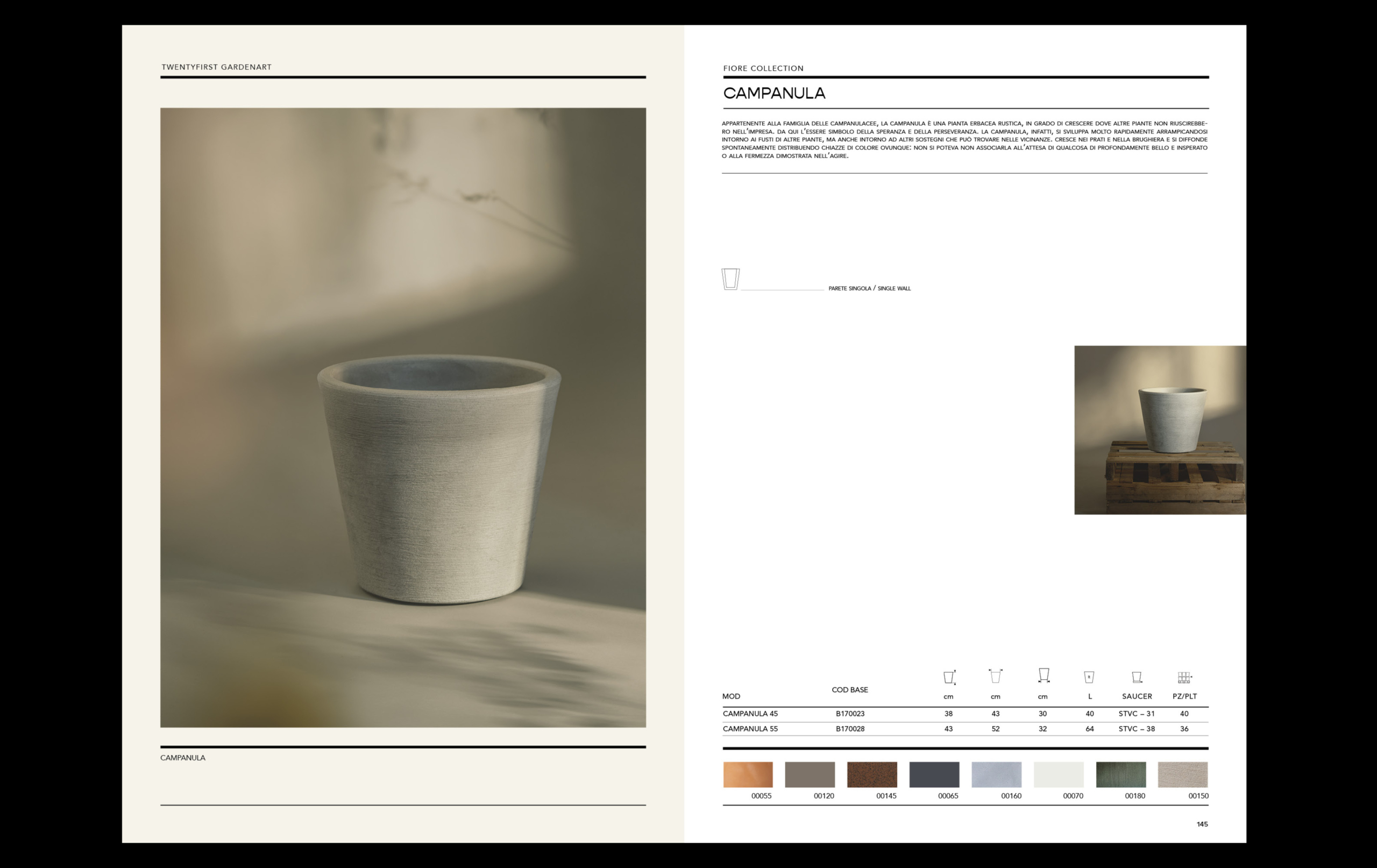The width and height of the screenshot is (1377, 868).
Task: Click the top diameter dimension icon
Action: pos(996,676)
